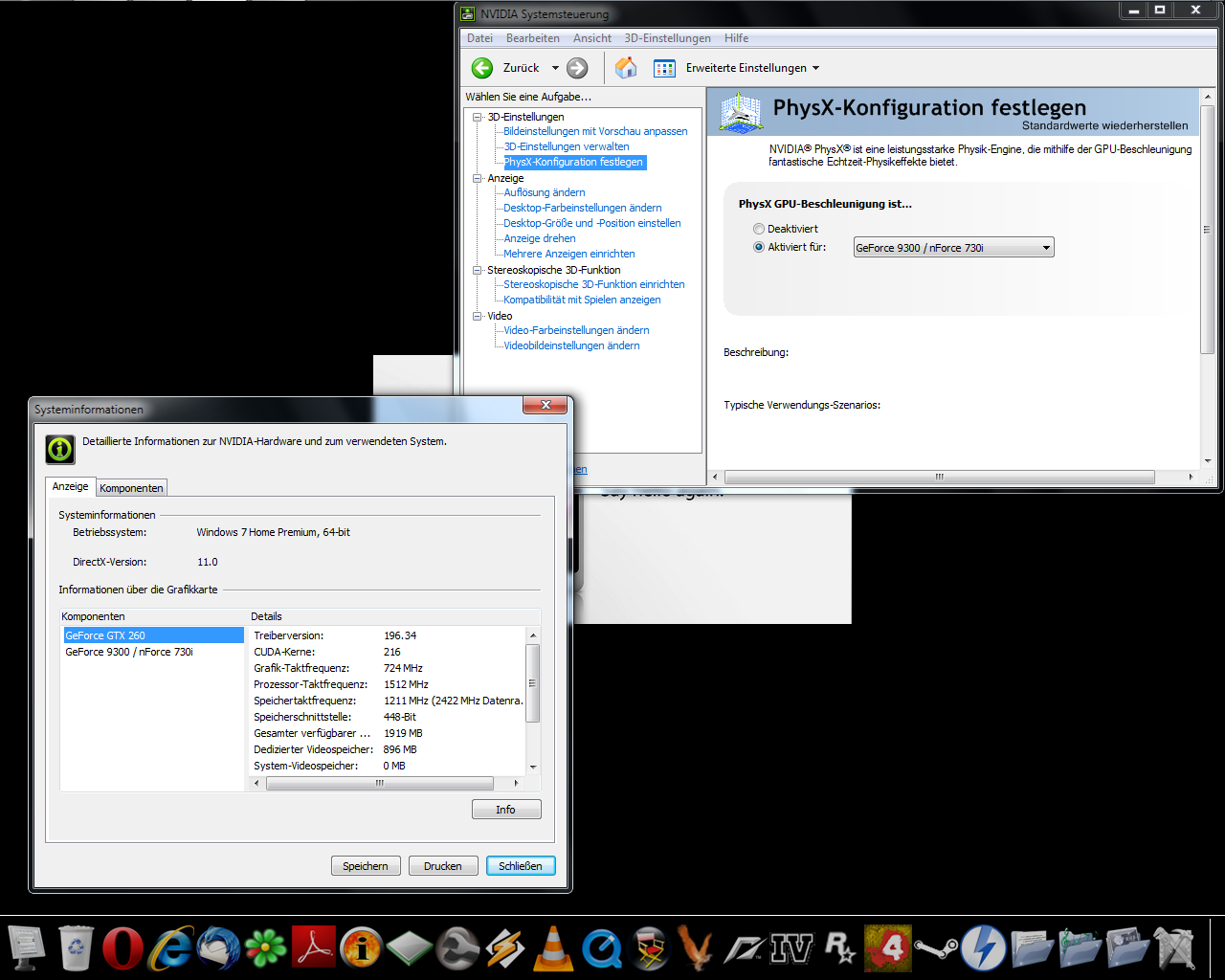
Task: Close the Systeminformationen dialog
Action: click(546, 405)
